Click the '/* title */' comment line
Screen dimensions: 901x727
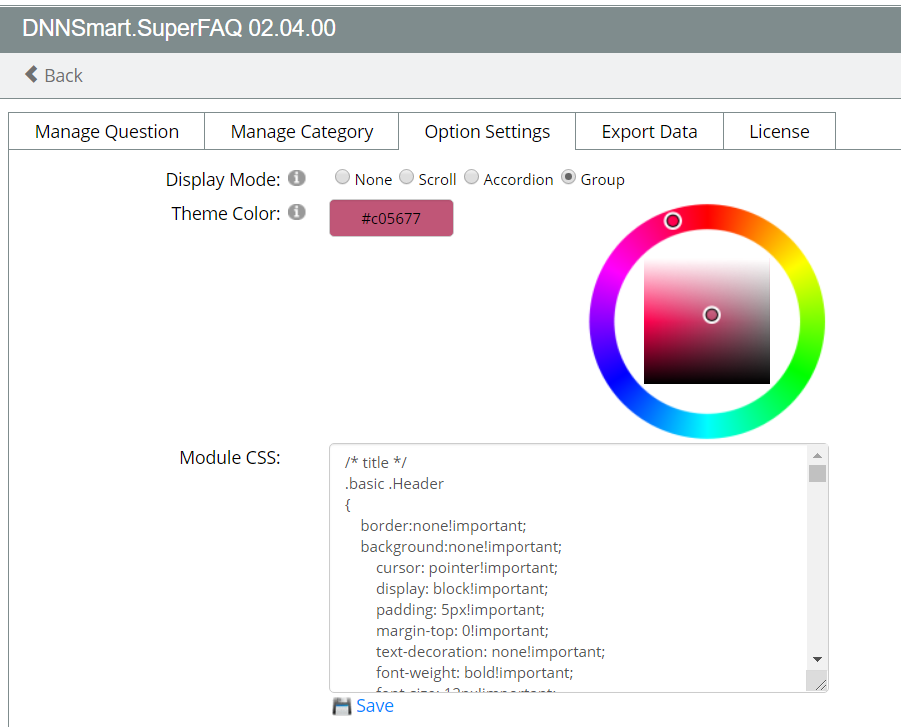click(376, 463)
